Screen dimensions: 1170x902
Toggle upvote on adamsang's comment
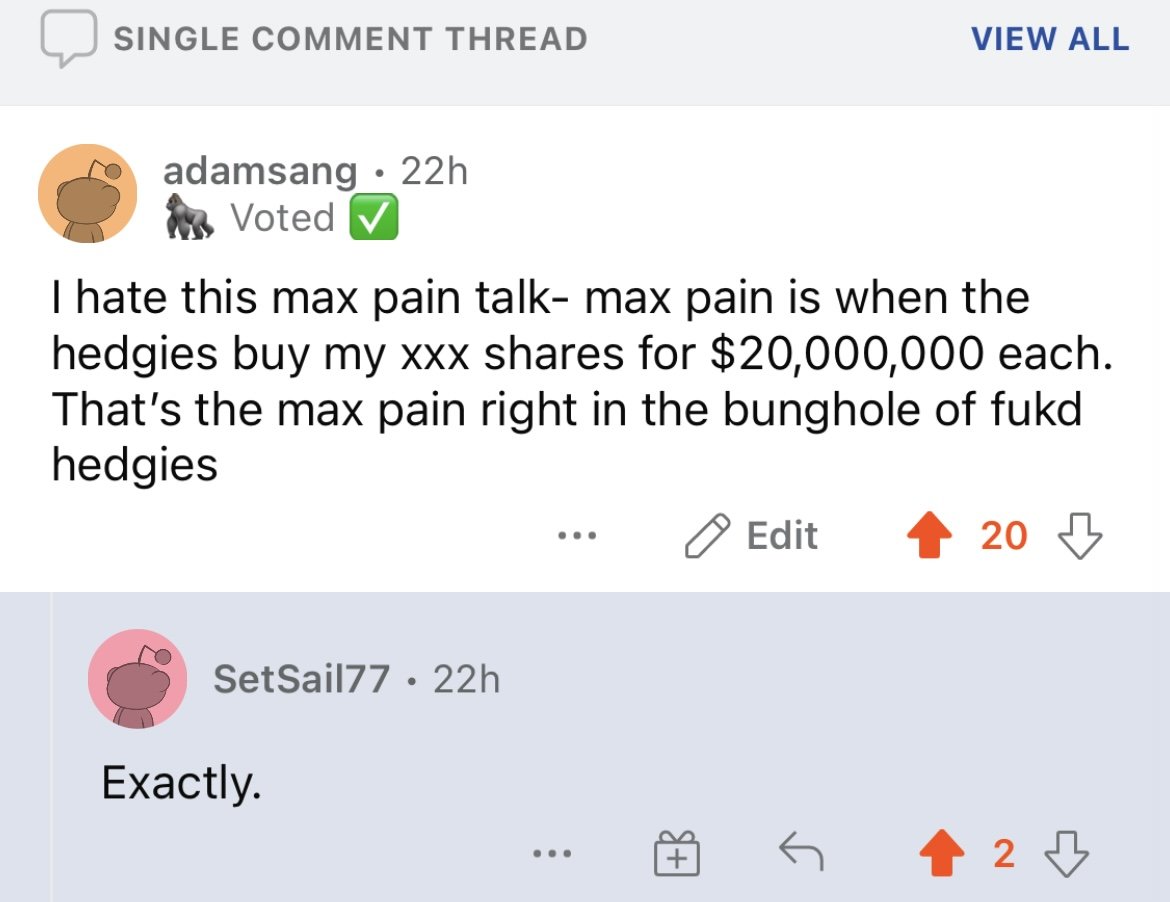tap(929, 535)
